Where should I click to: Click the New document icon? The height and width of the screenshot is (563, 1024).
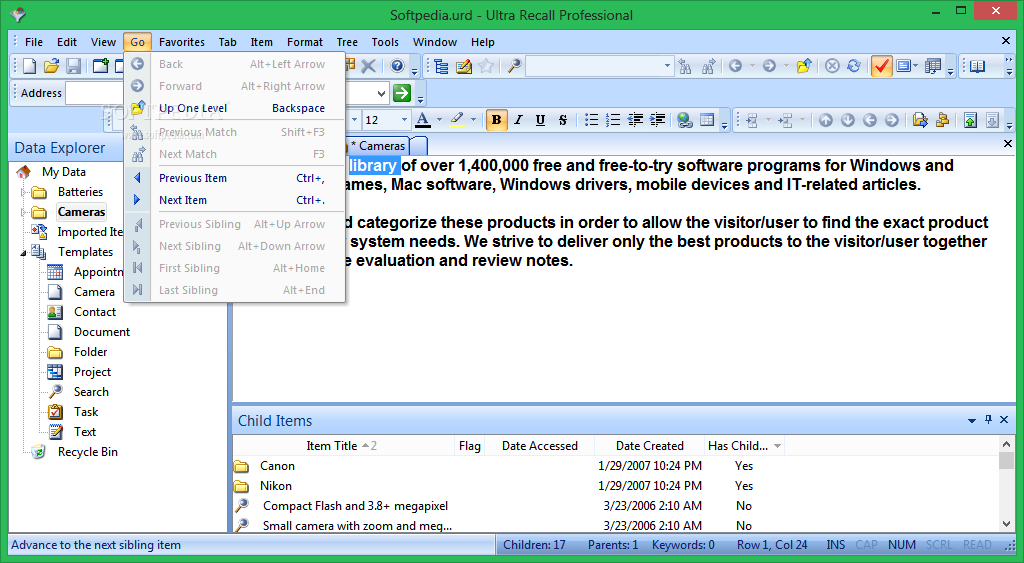tap(29, 66)
